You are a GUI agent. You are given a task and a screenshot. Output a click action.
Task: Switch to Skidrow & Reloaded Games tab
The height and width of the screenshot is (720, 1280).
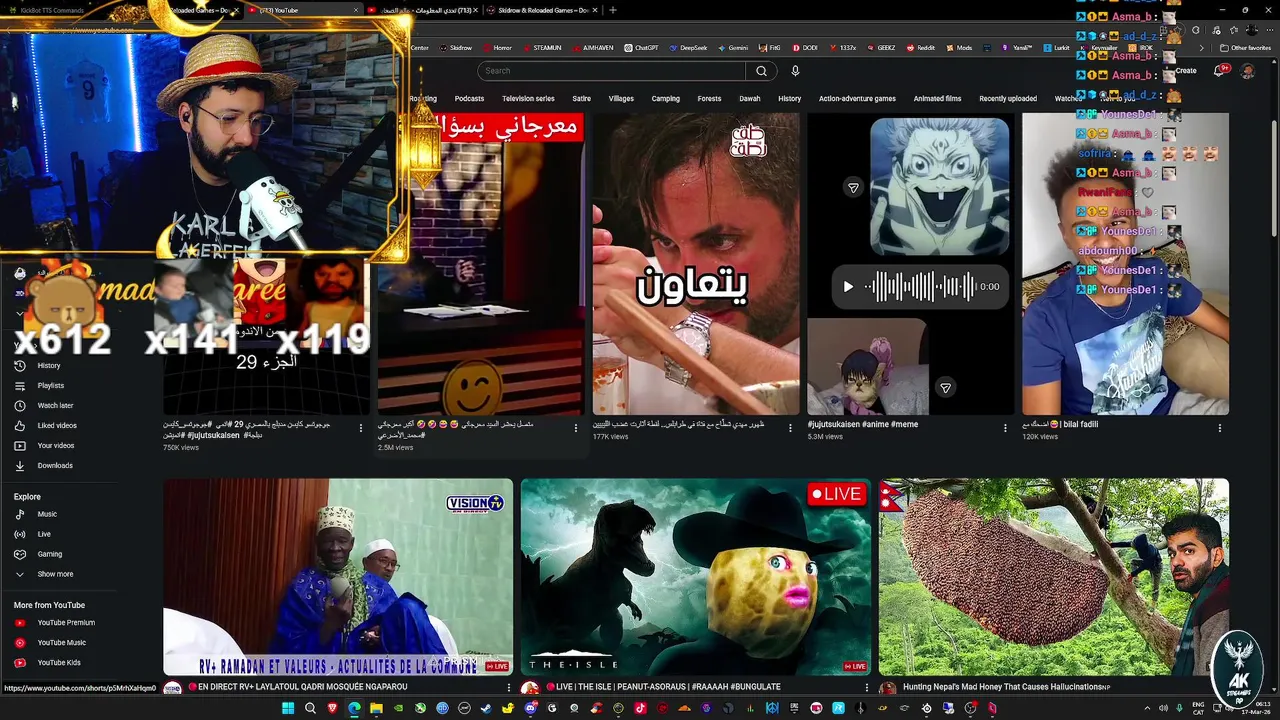pos(543,10)
